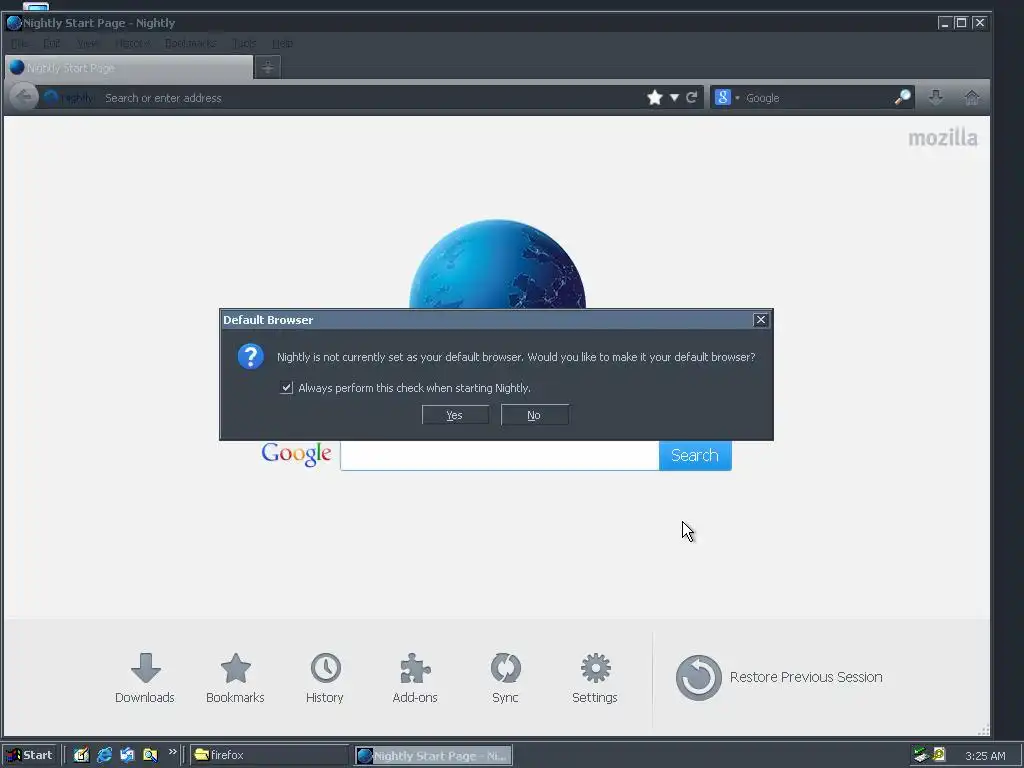Click the magnifier folder quick launch icon
1024x768 pixels.
(150, 755)
